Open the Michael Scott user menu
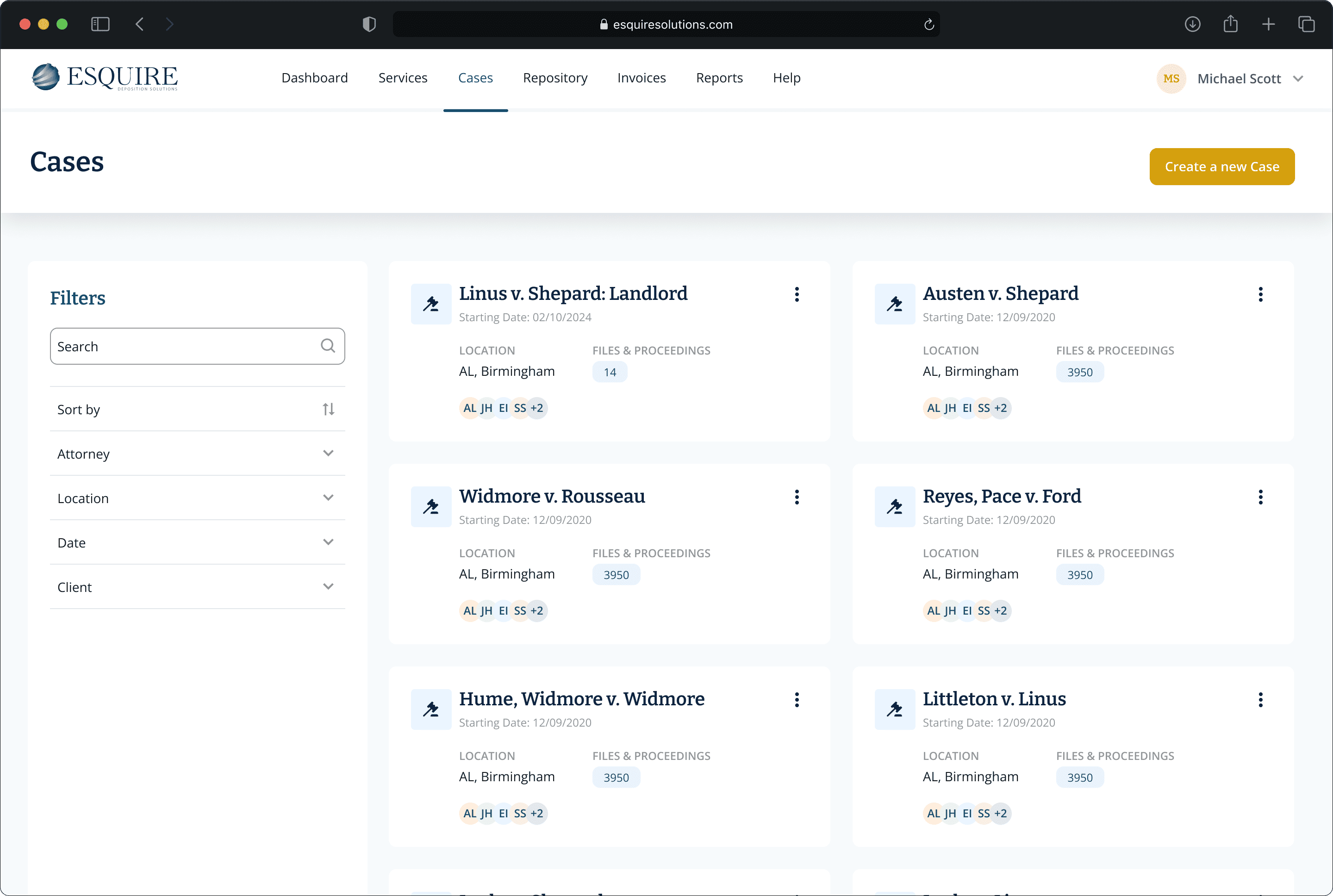This screenshot has width=1333, height=896. (1239, 79)
